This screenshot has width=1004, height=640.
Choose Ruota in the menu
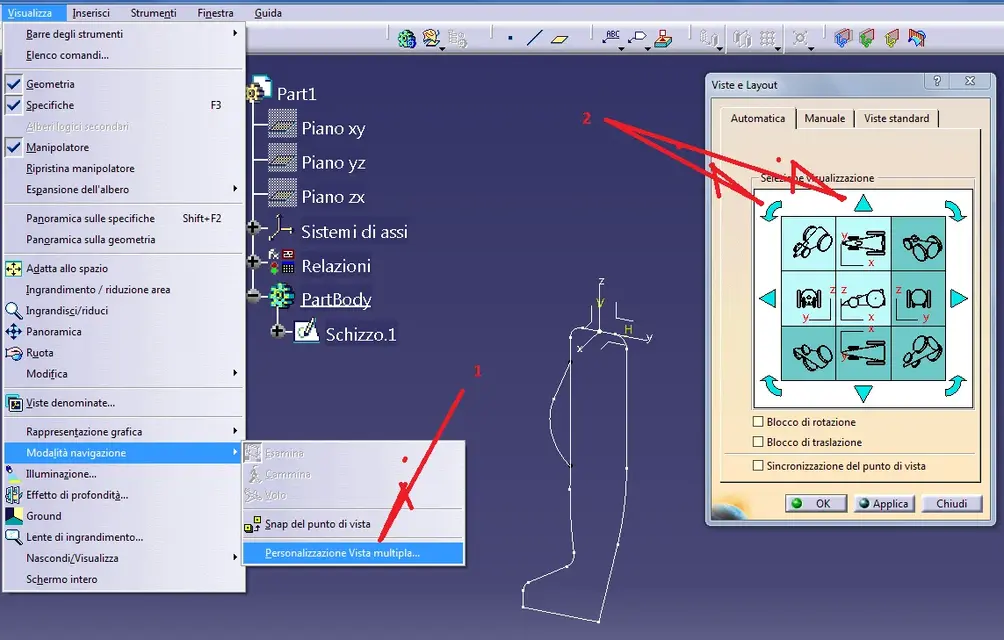pos(124,353)
